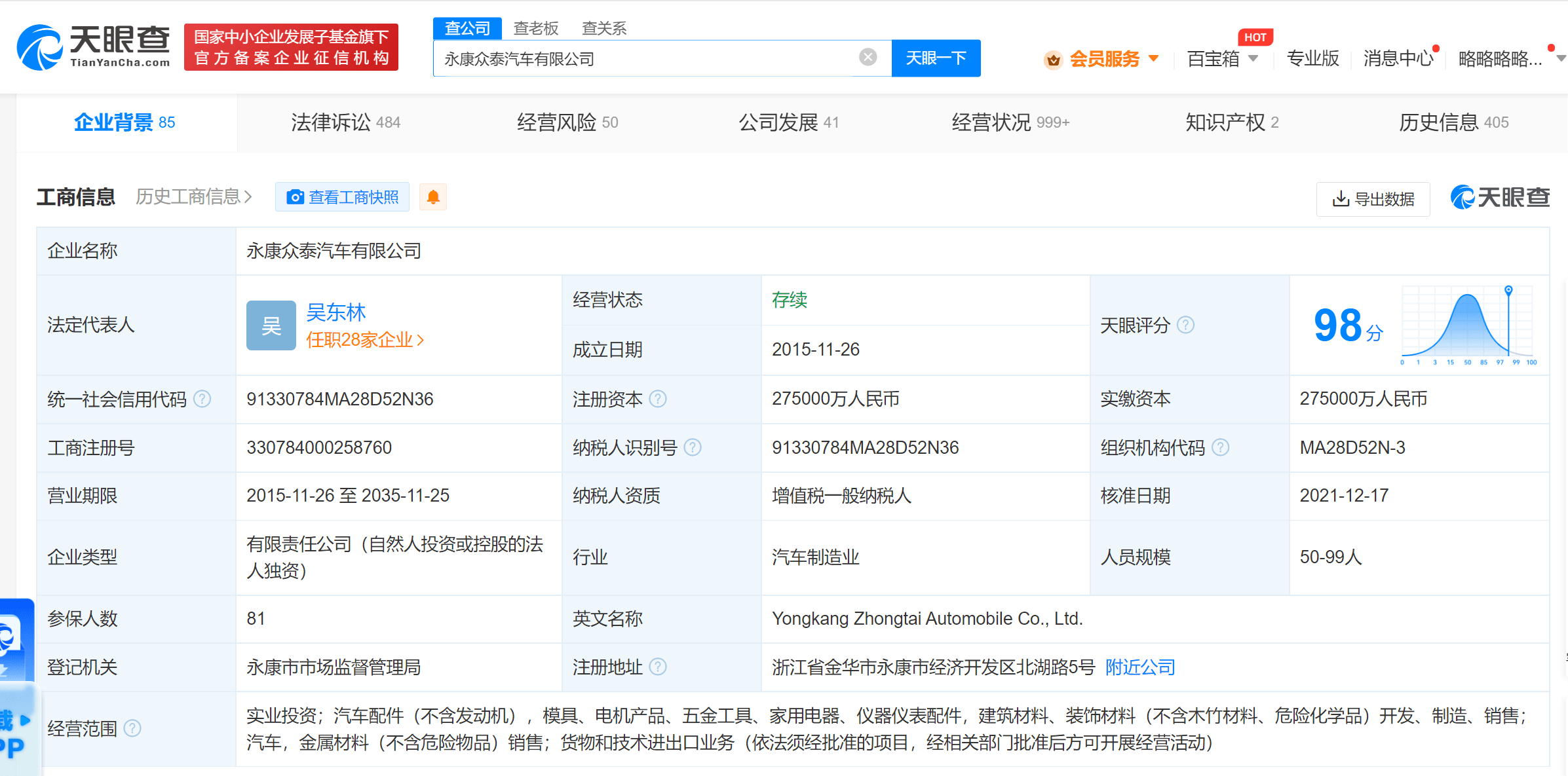Viewport: 1568px width, 776px height.
Task: Click the 增值税一般纳税人 value
Action: pos(841,496)
